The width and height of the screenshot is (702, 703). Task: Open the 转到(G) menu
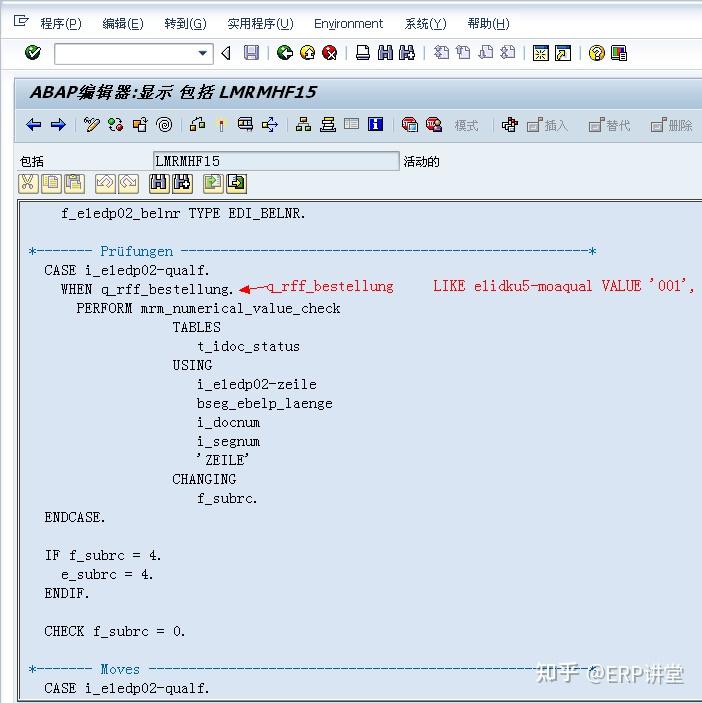185,23
